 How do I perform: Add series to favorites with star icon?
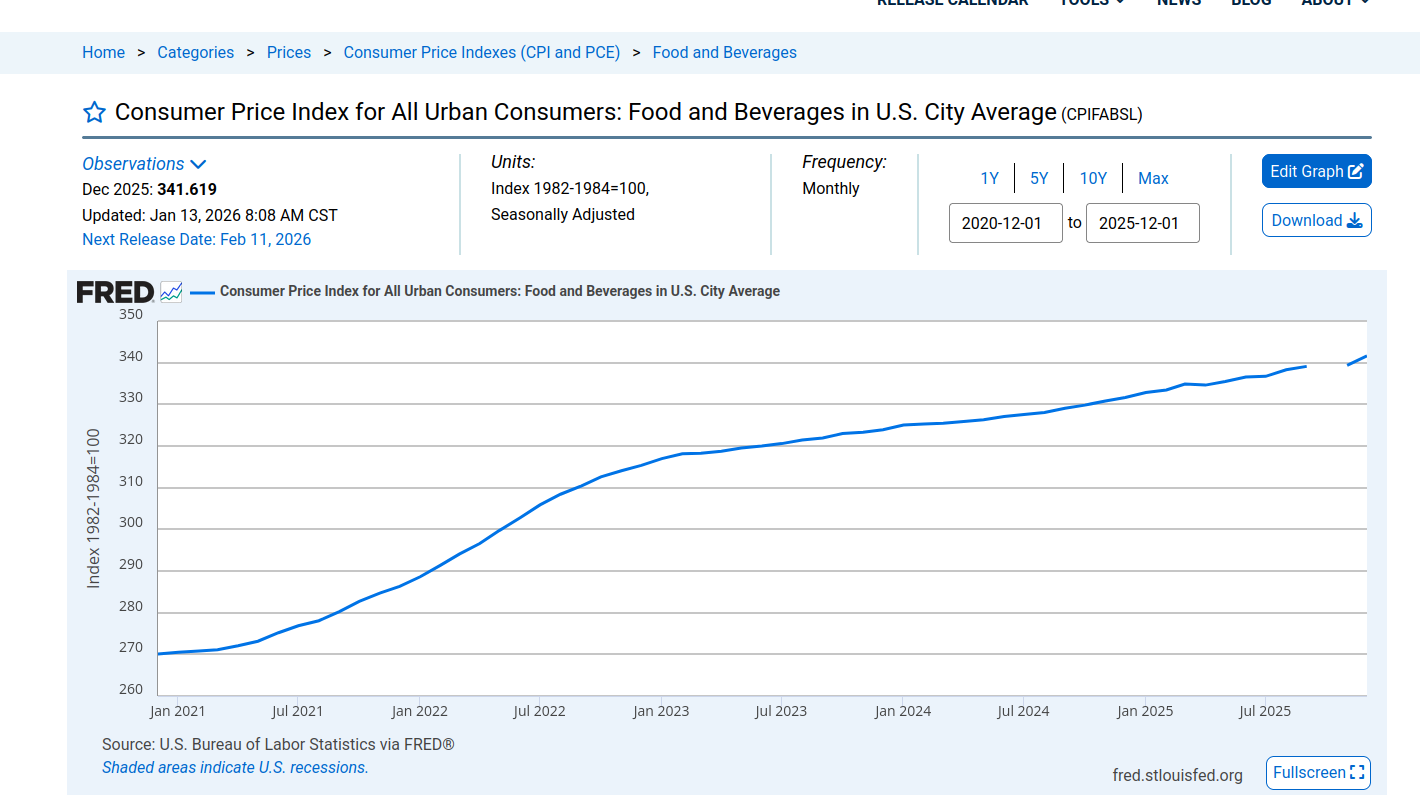[94, 112]
